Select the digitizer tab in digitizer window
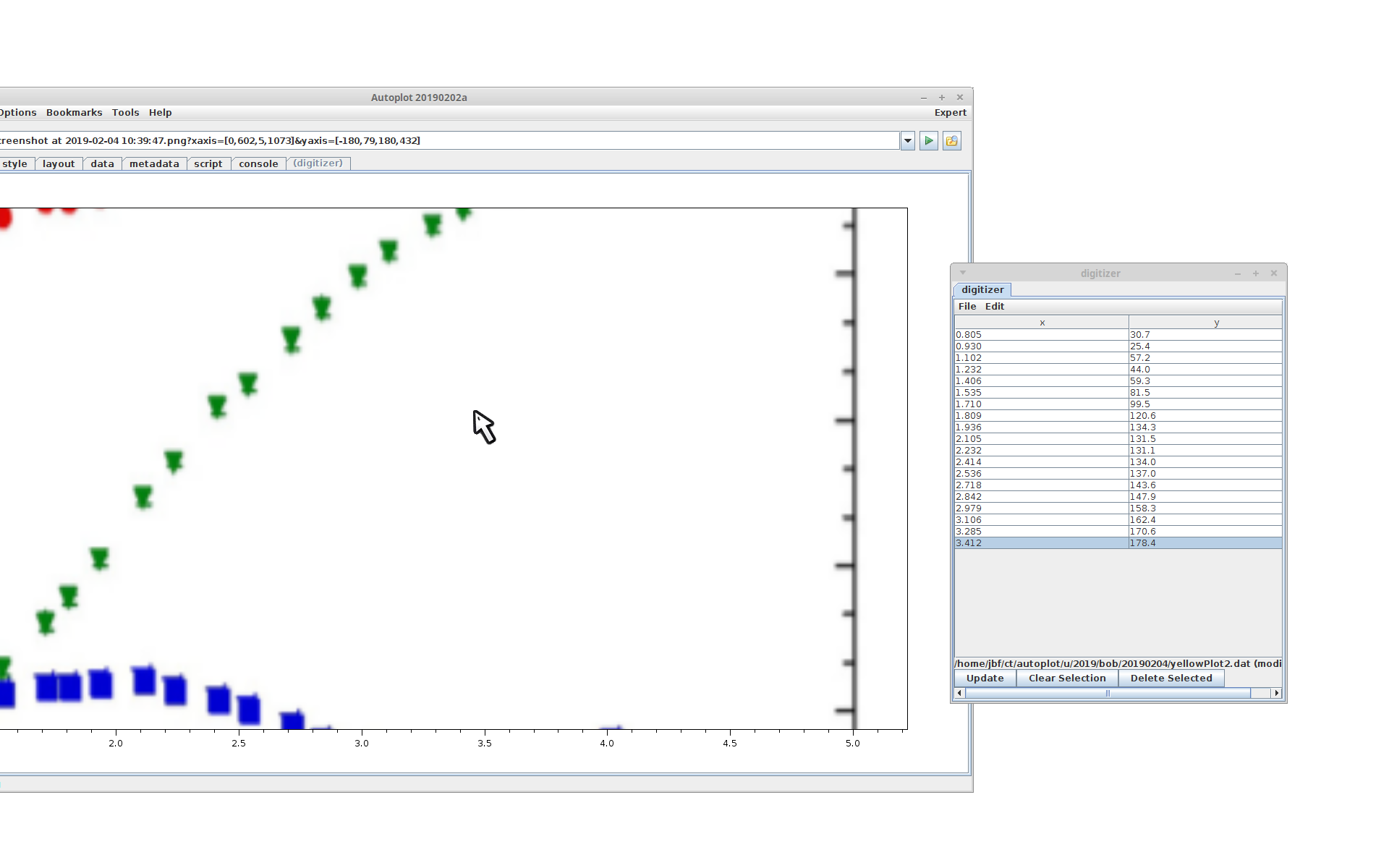The height and width of the screenshot is (868, 1389). pyautogui.click(x=982, y=290)
